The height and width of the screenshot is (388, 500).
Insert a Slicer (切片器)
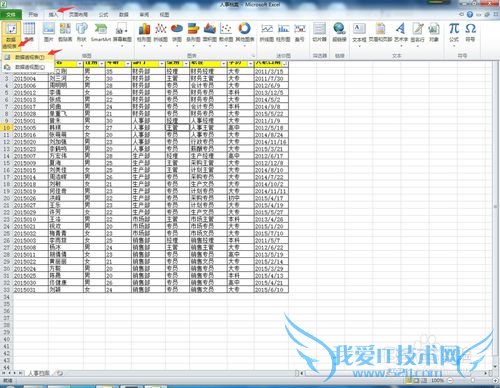(x=319, y=32)
